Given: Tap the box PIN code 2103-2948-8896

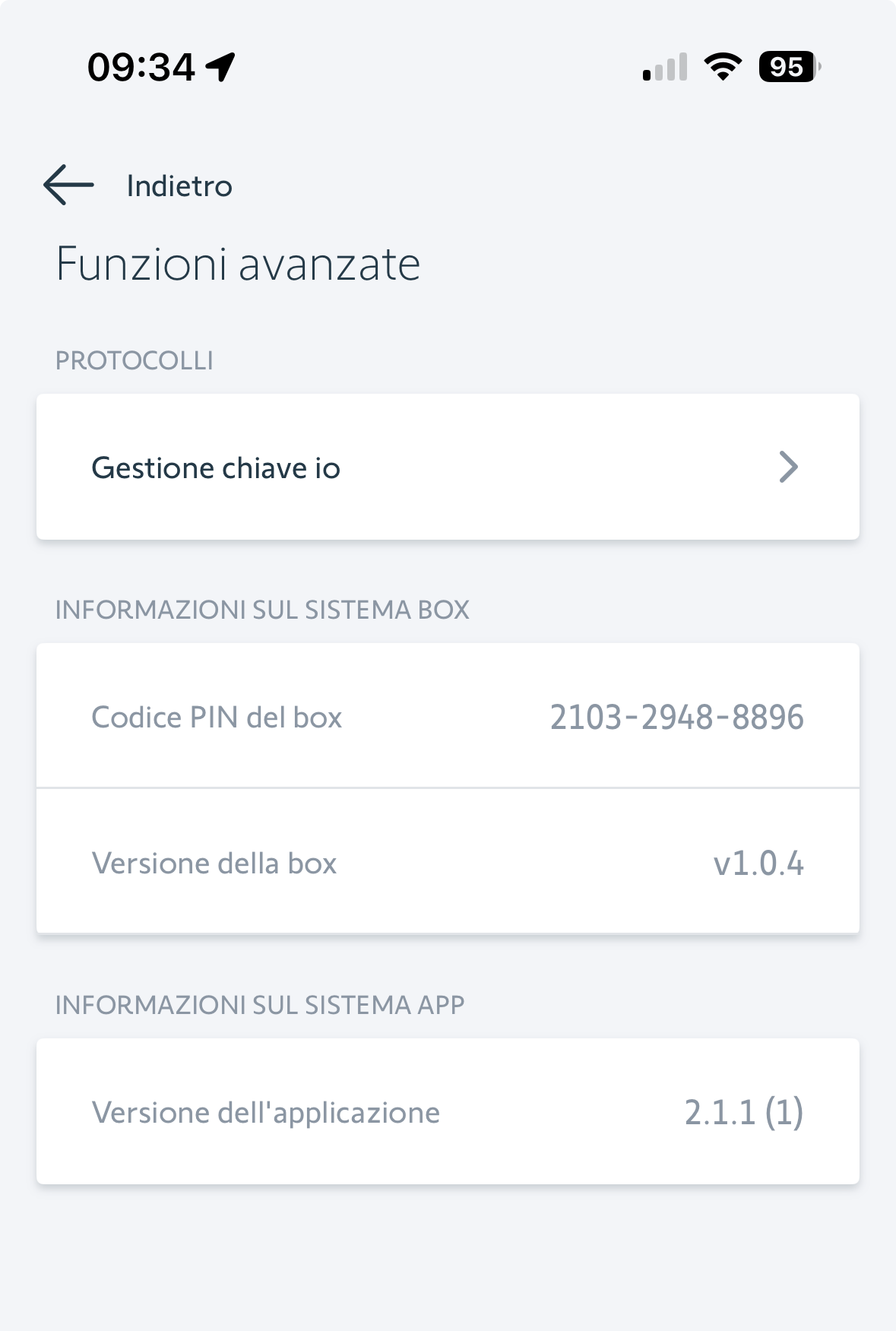Looking at the screenshot, I should pyautogui.click(x=676, y=717).
